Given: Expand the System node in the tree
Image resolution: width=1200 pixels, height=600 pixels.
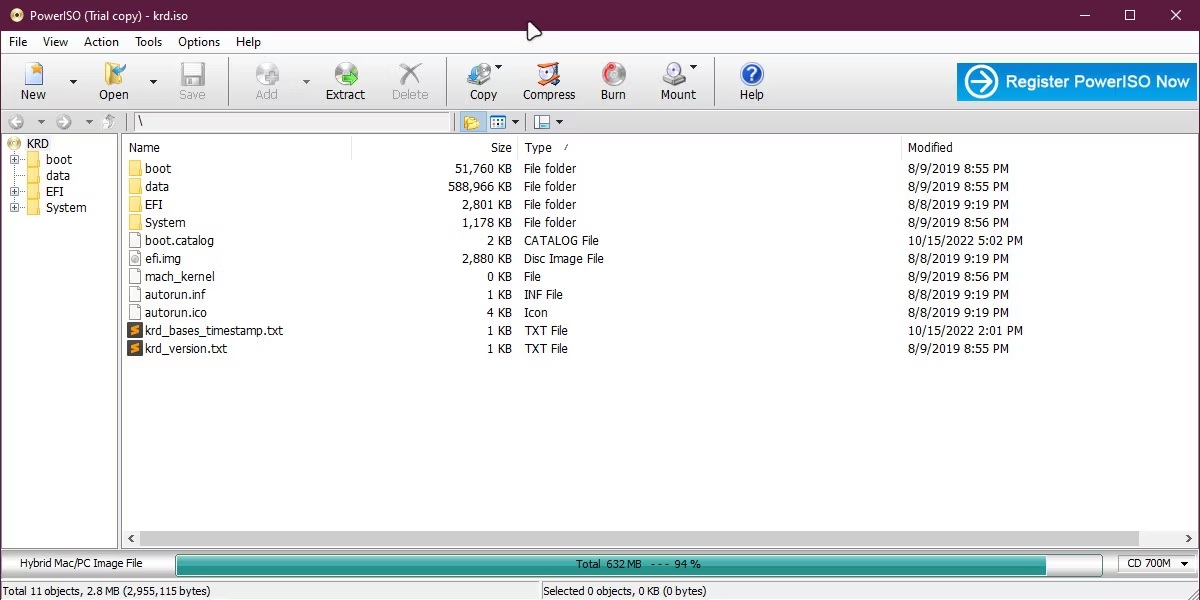Looking at the screenshot, I should [x=14, y=207].
